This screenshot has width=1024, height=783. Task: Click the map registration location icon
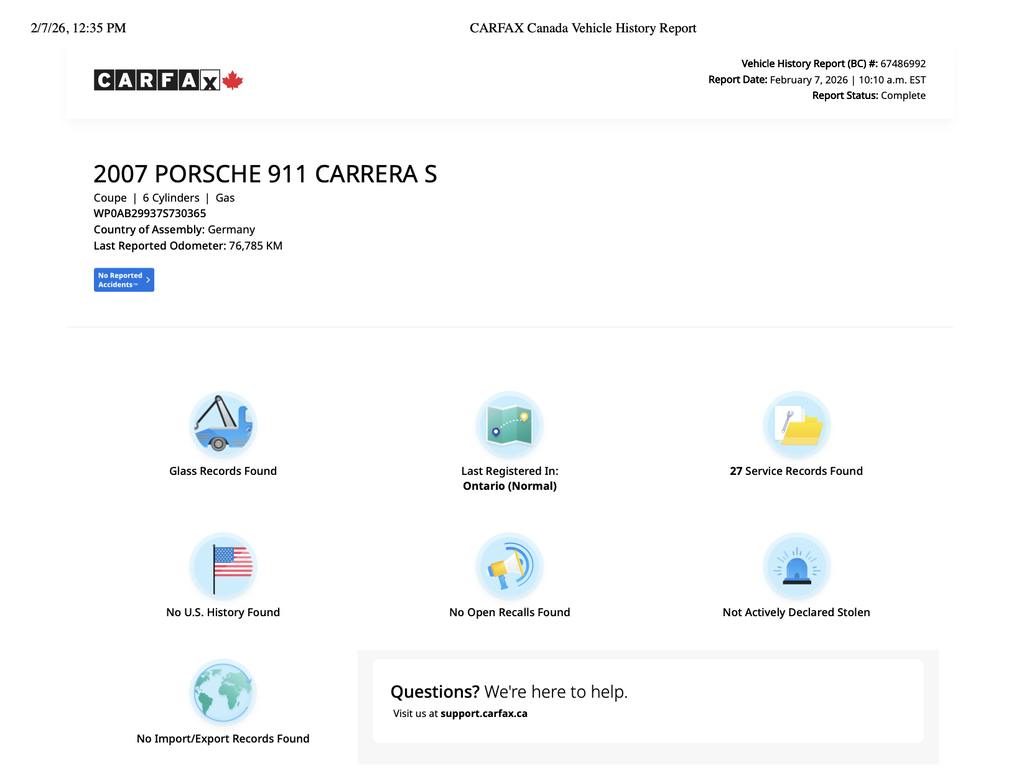[x=509, y=425]
